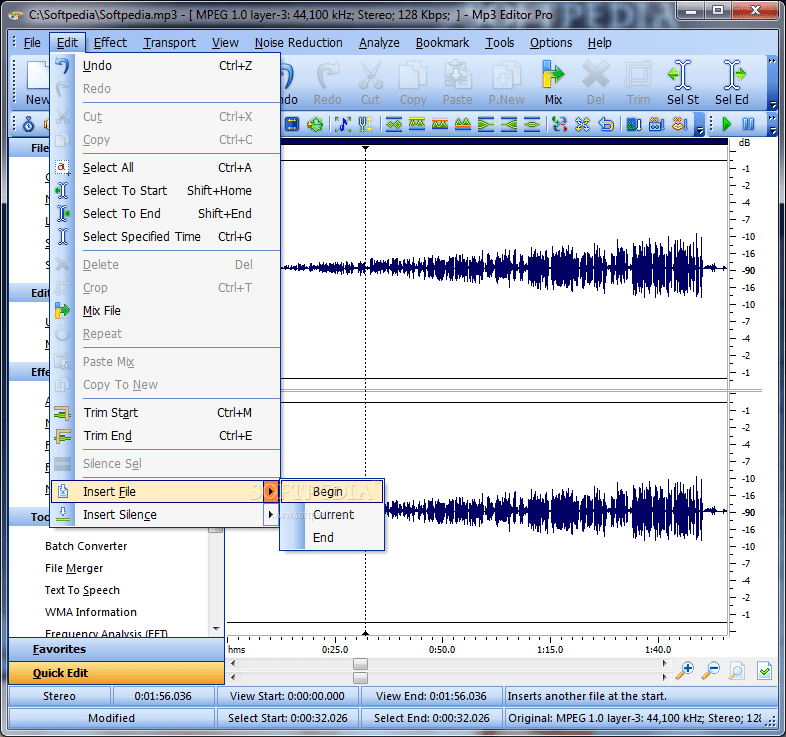The image size is (786, 737).
Task: Click the upper scrollbar right arrow
Action: pyautogui.click(x=665, y=664)
